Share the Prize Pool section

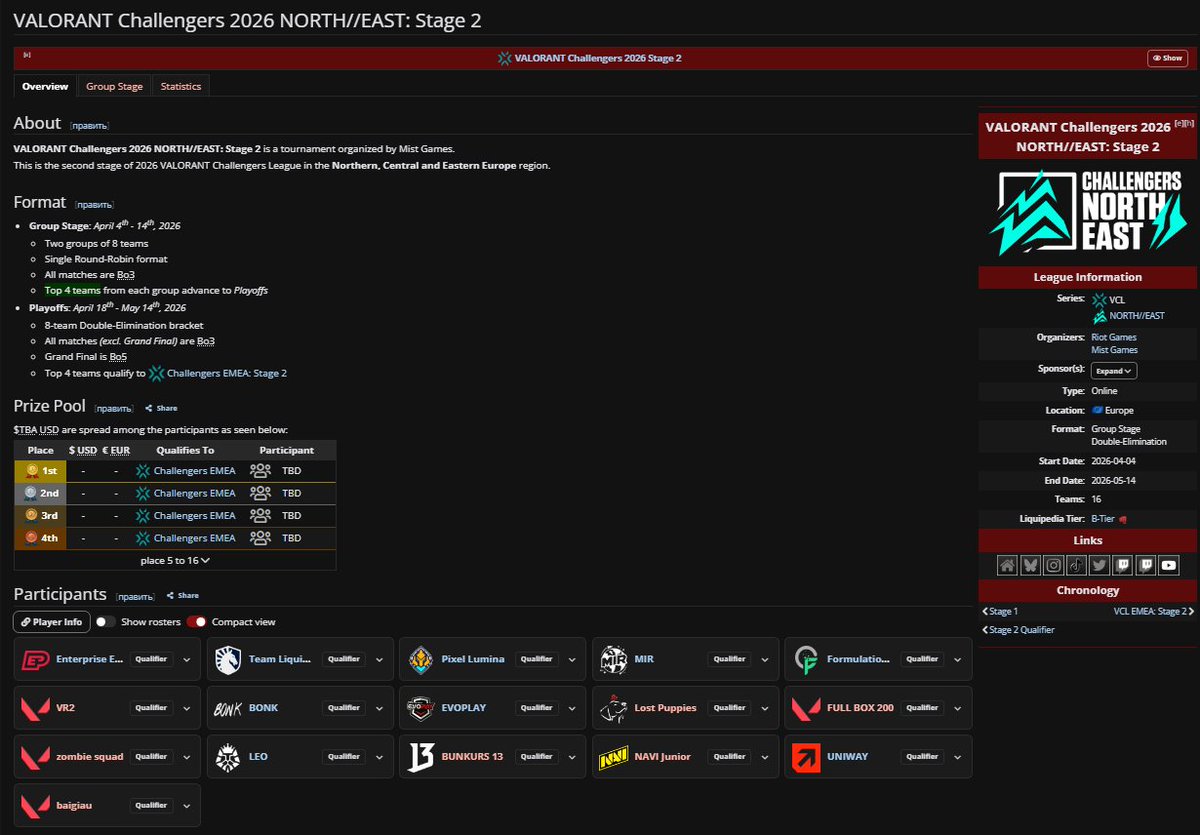click(x=161, y=408)
